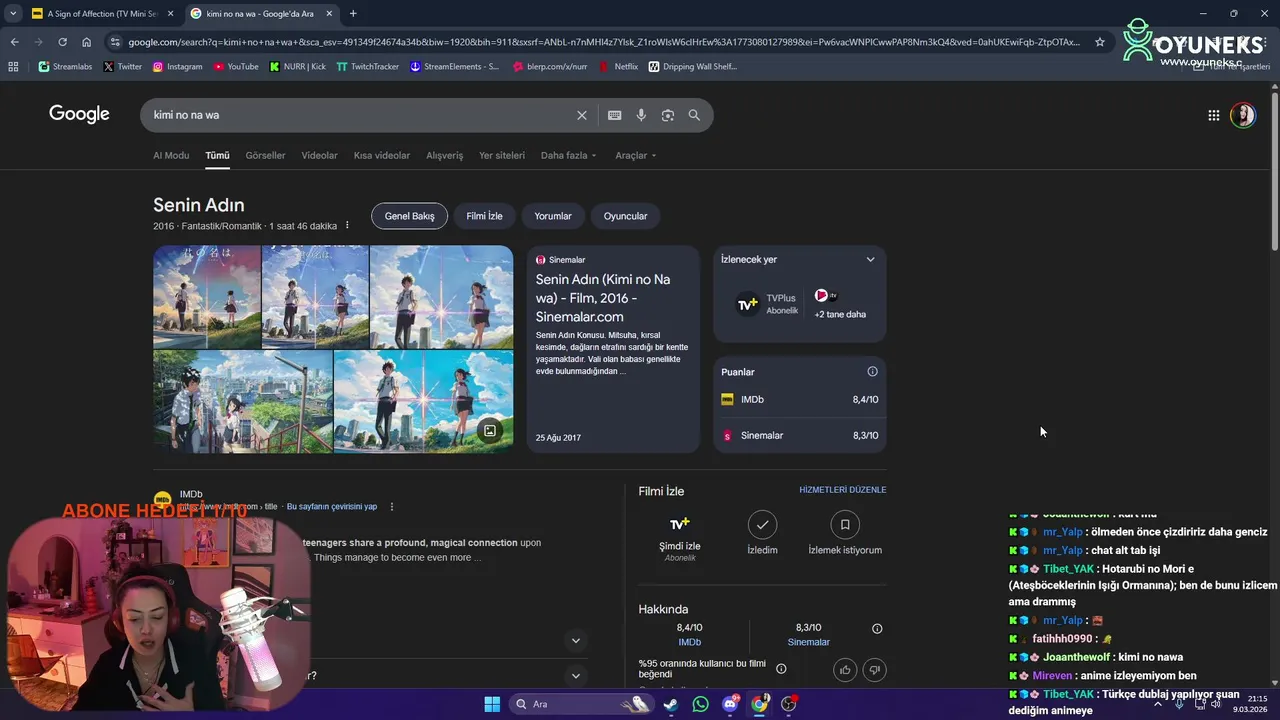Image resolution: width=1280 pixels, height=720 pixels.
Task: Expand the first related question chevron
Action: pyautogui.click(x=575, y=640)
